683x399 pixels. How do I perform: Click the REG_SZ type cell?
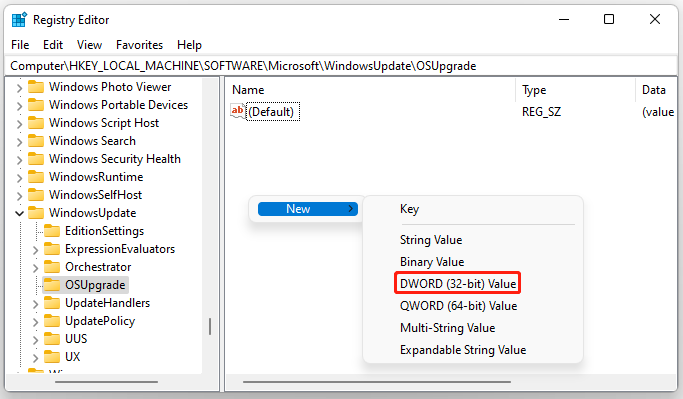click(x=541, y=112)
